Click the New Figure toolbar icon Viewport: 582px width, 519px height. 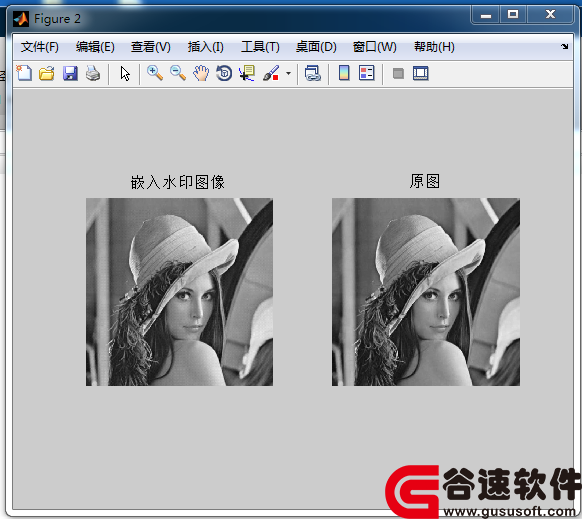tap(24, 73)
